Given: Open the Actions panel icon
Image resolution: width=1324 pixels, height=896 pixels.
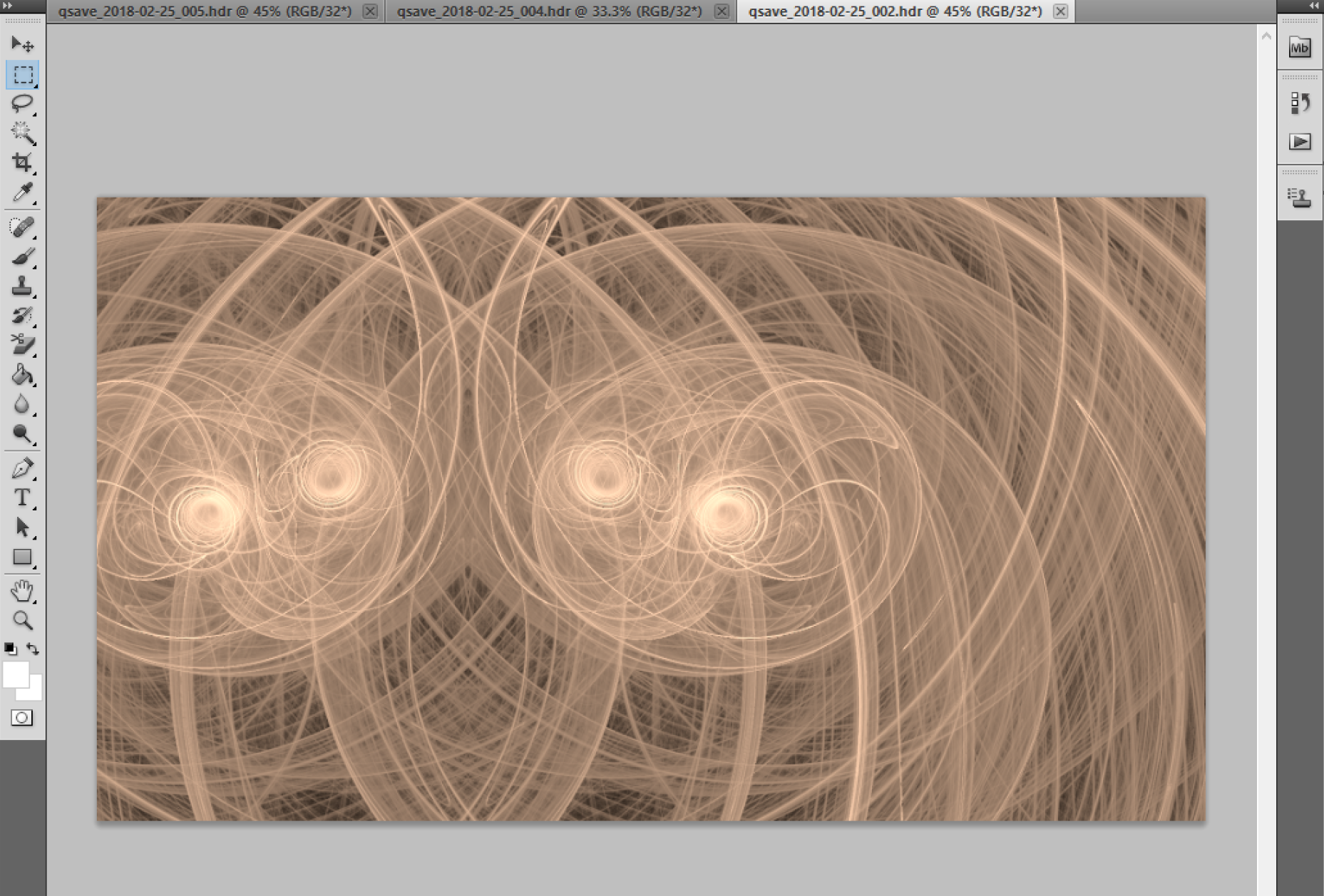Looking at the screenshot, I should pyautogui.click(x=1300, y=142).
